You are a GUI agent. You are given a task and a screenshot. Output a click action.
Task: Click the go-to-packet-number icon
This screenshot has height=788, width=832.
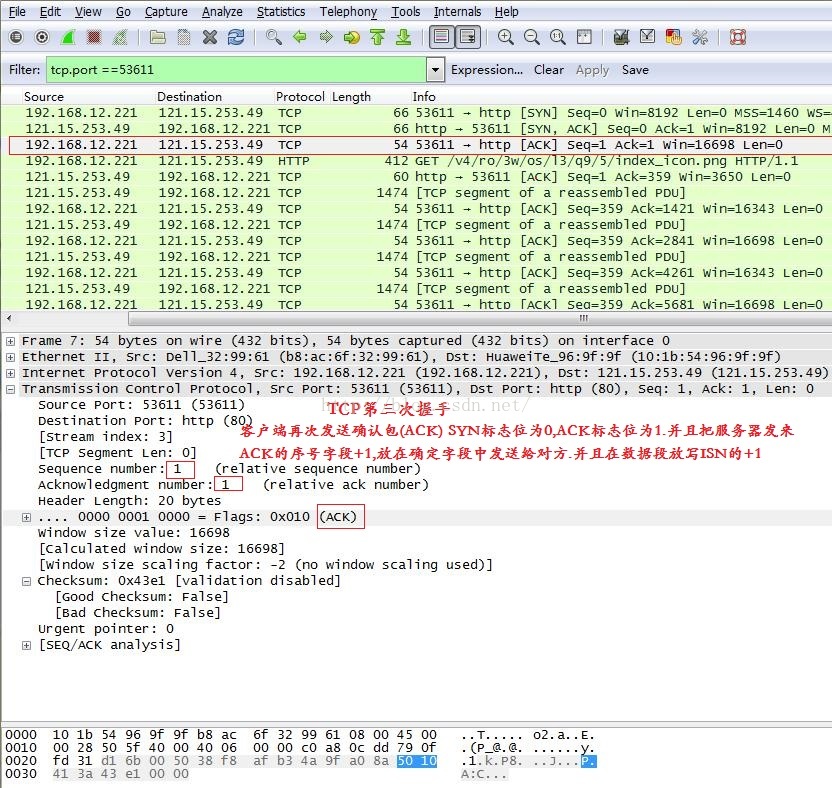coord(351,37)
